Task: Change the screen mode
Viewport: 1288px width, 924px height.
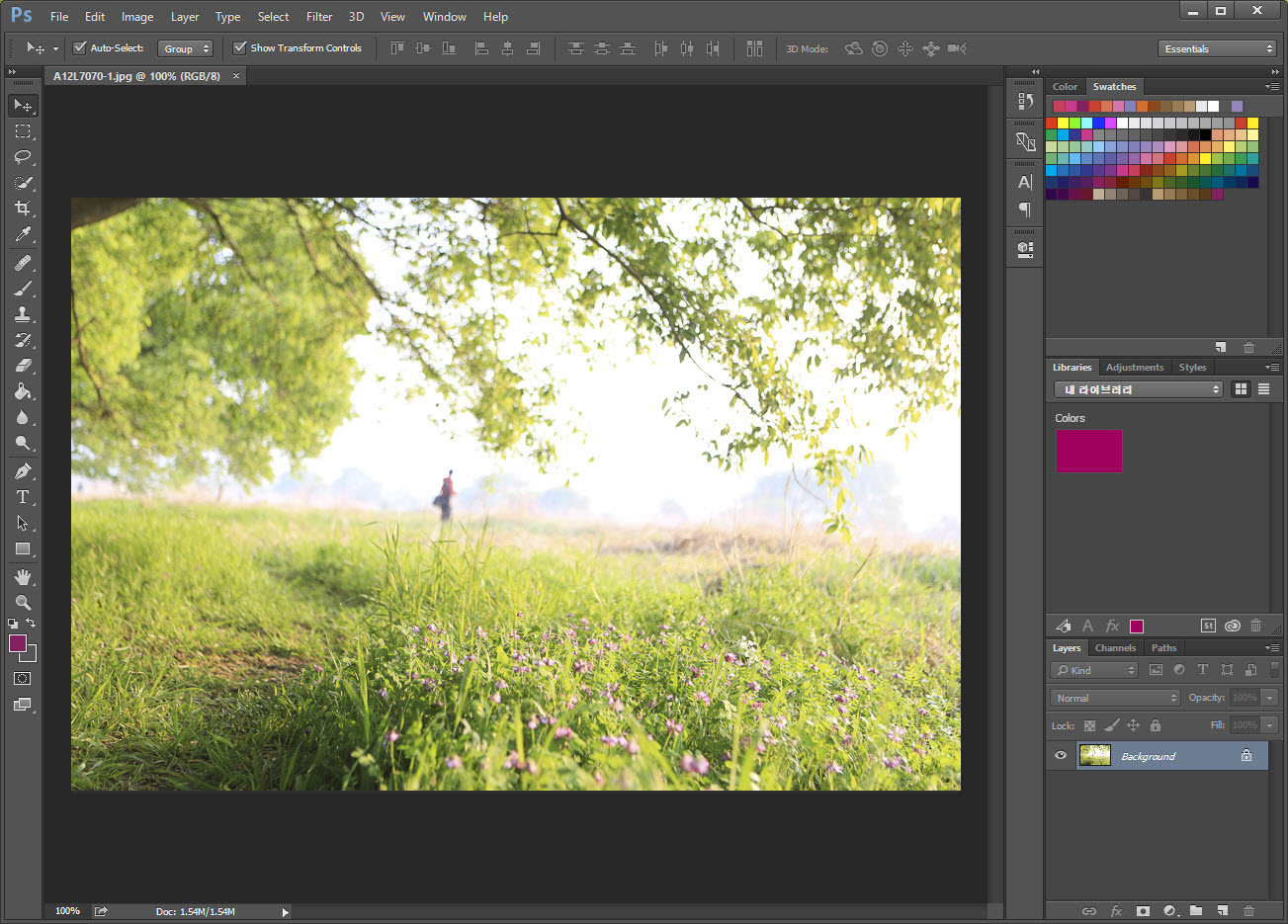Action: 23,705
